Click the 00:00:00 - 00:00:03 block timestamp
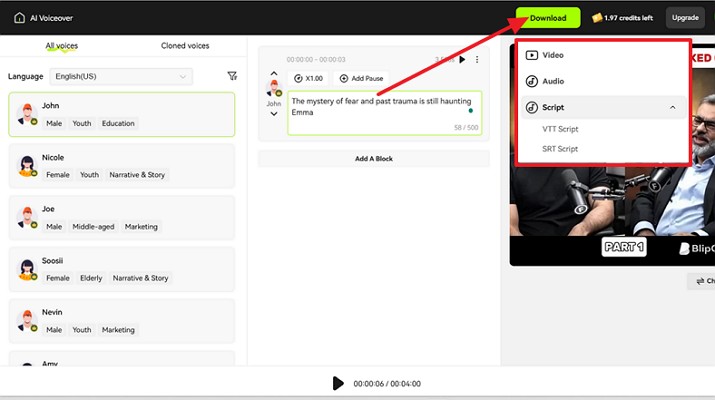The width and height of the screenshot is (715, 400). click(x=316, y=59)
